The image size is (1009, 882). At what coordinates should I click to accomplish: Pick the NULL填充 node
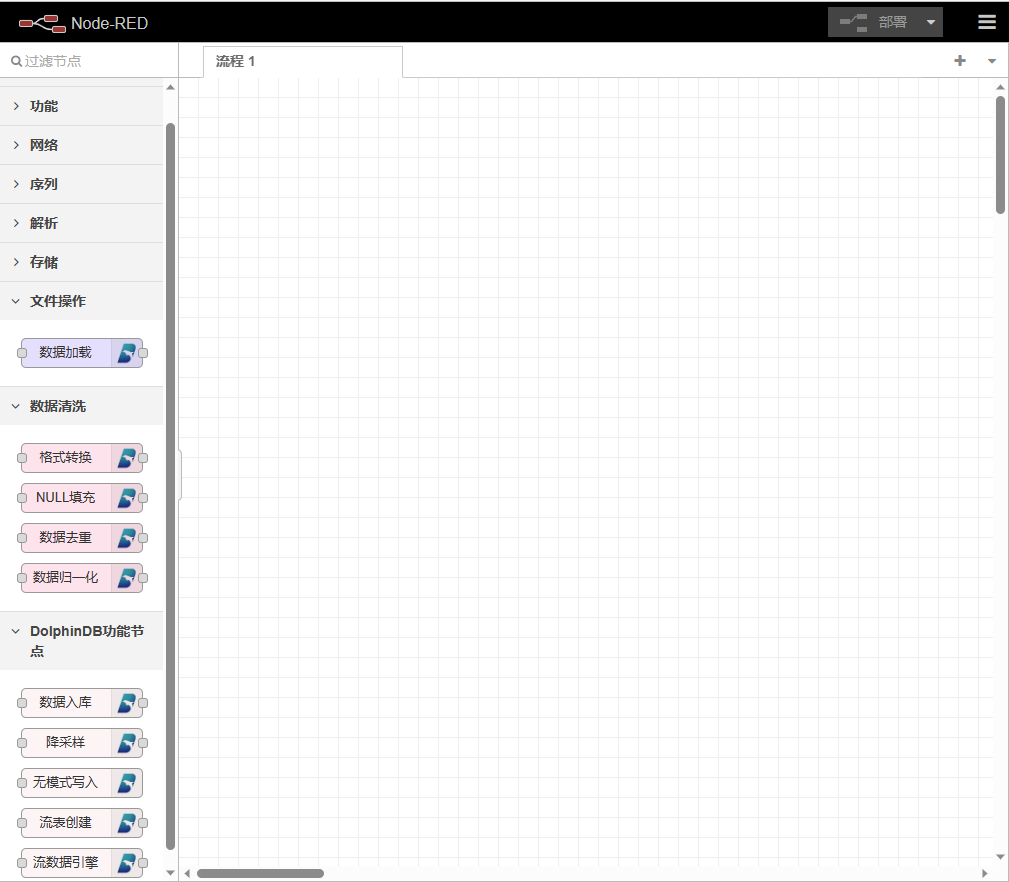point(80,497)
